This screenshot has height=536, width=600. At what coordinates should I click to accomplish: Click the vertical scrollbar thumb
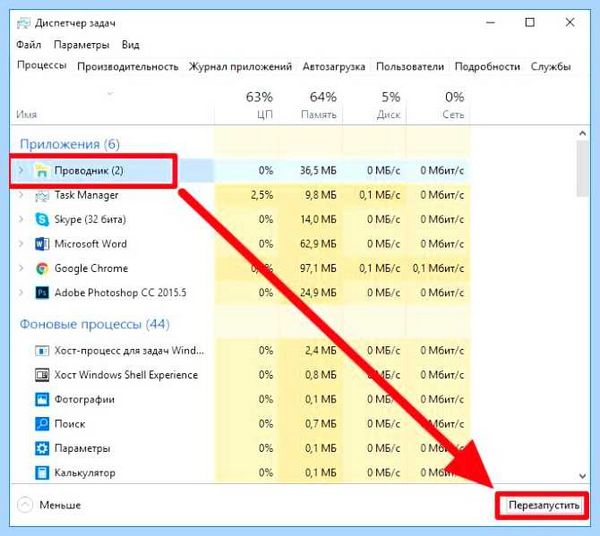click(x=582, y=168)
